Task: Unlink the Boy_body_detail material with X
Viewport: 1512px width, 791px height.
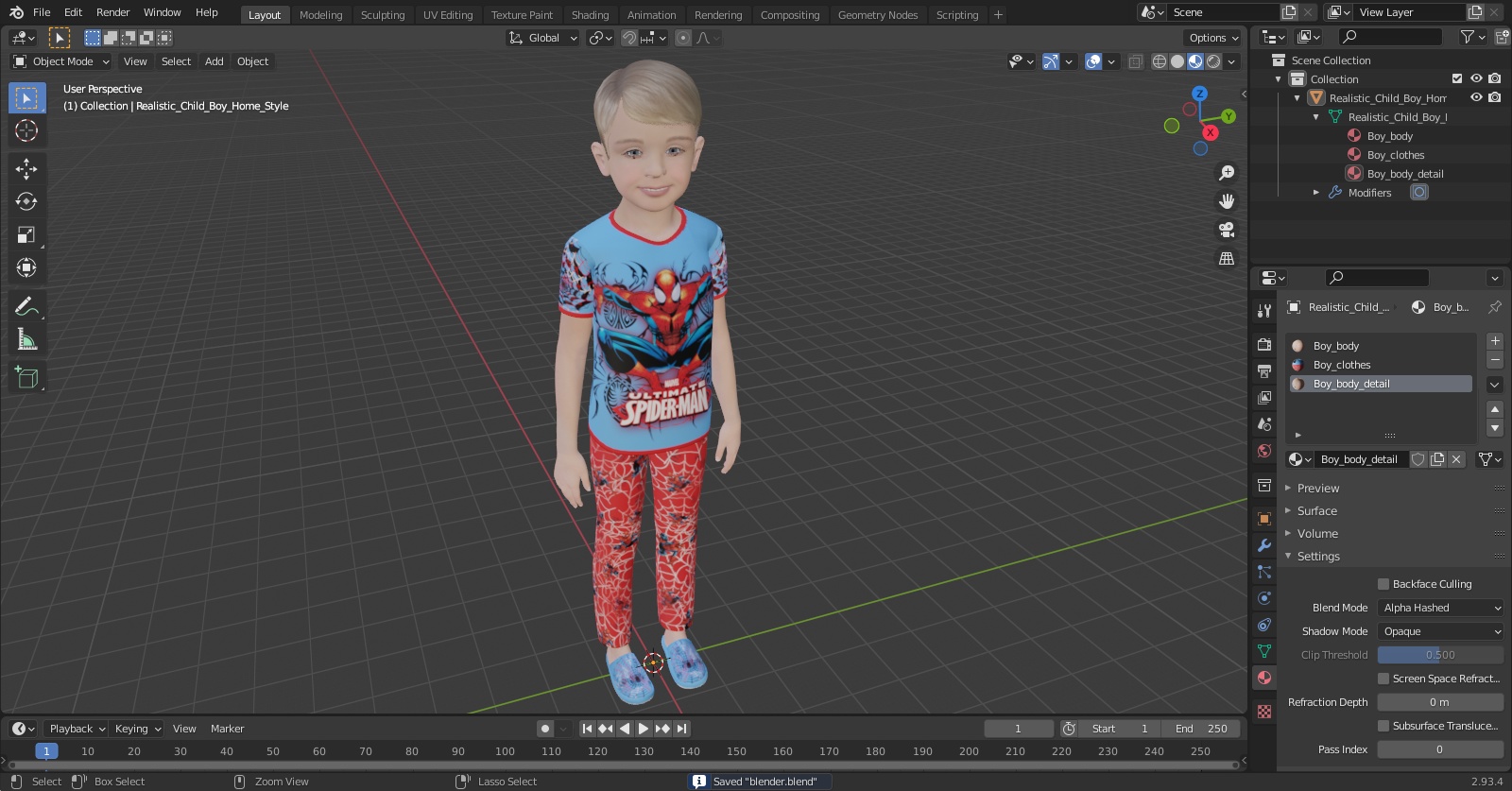Action: pyautogui.click(x=1456, y=459)
